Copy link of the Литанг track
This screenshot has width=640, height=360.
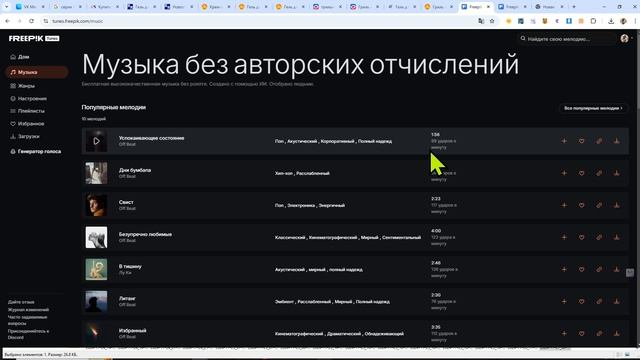599,302
